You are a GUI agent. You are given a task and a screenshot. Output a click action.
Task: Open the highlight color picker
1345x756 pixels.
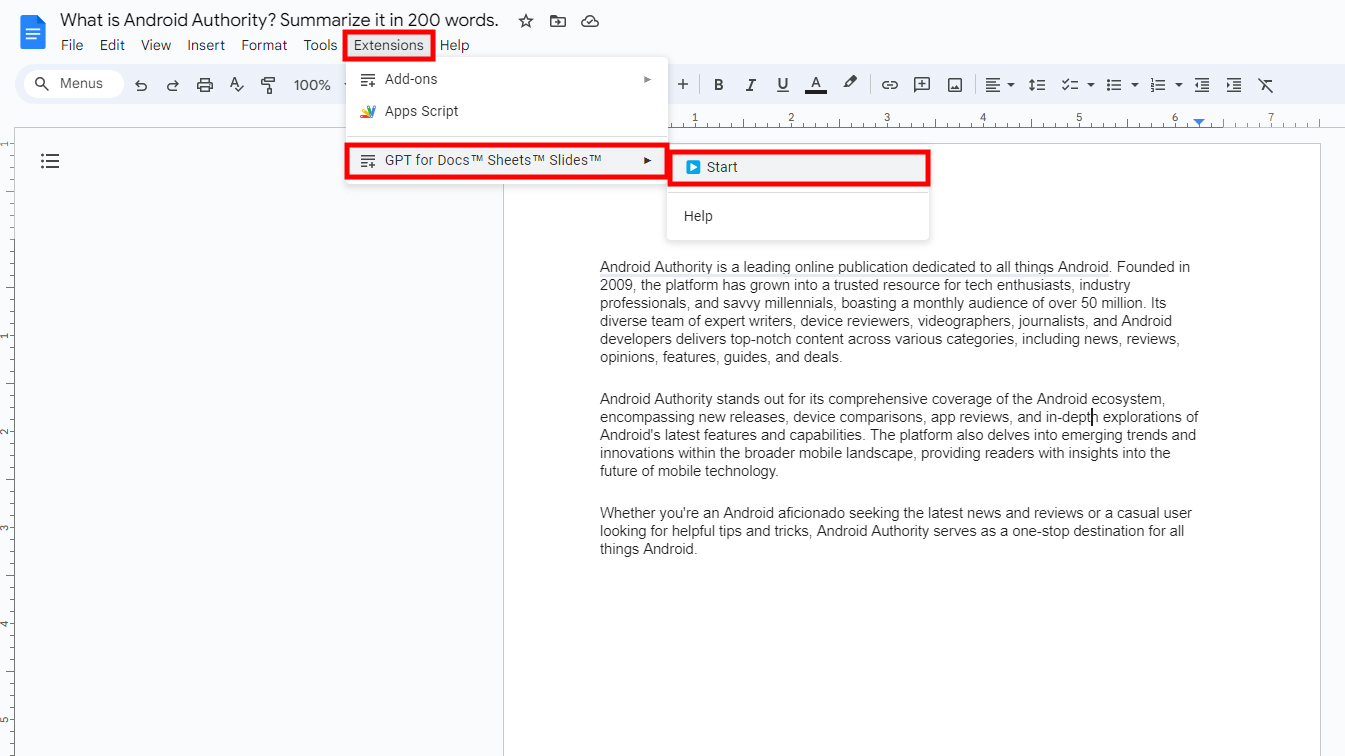[850, 84]
